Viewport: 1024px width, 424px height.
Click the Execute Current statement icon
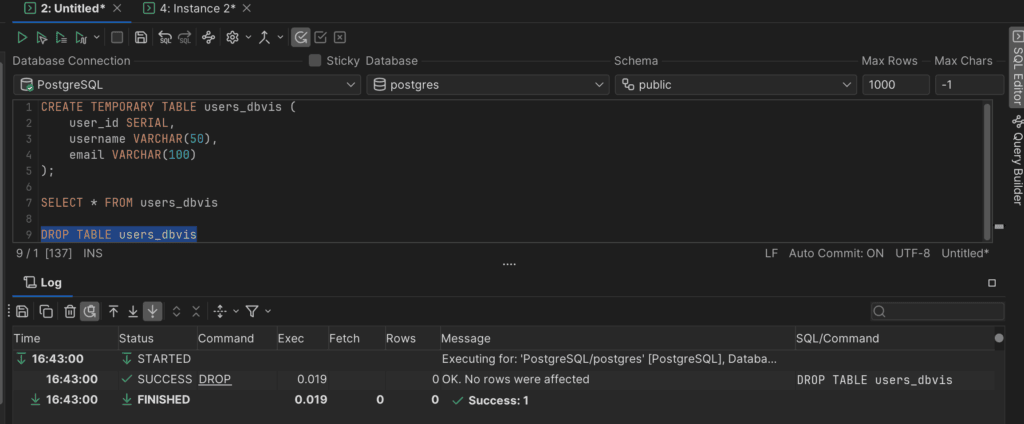[x=42, y=38]
